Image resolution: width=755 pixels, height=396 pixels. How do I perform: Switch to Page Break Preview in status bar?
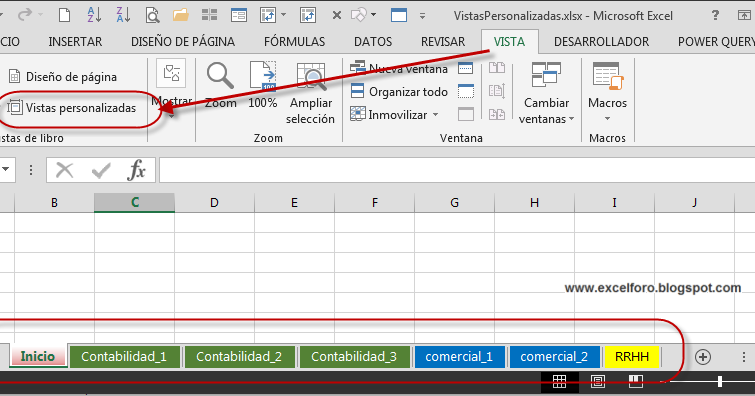coord(636,382)
